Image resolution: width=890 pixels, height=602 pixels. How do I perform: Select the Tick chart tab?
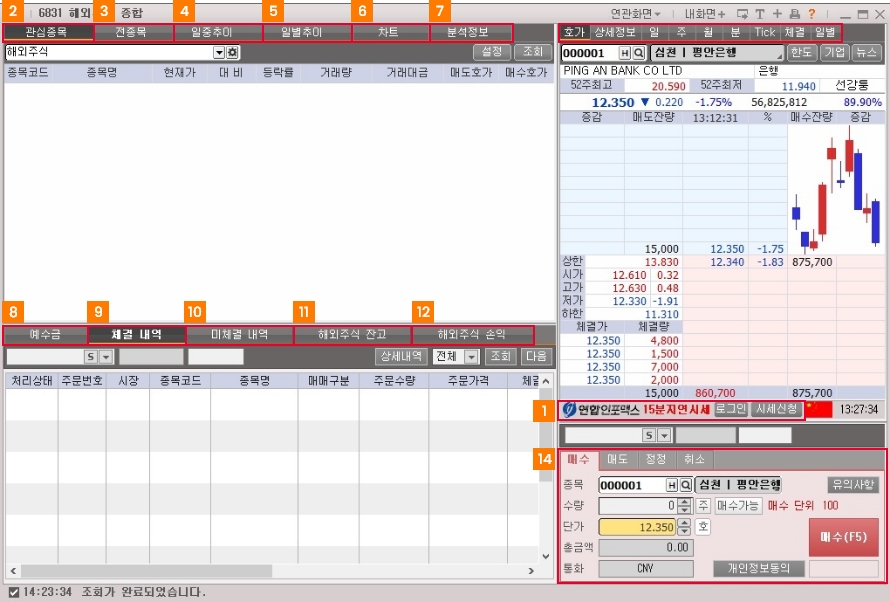(765, 32)
